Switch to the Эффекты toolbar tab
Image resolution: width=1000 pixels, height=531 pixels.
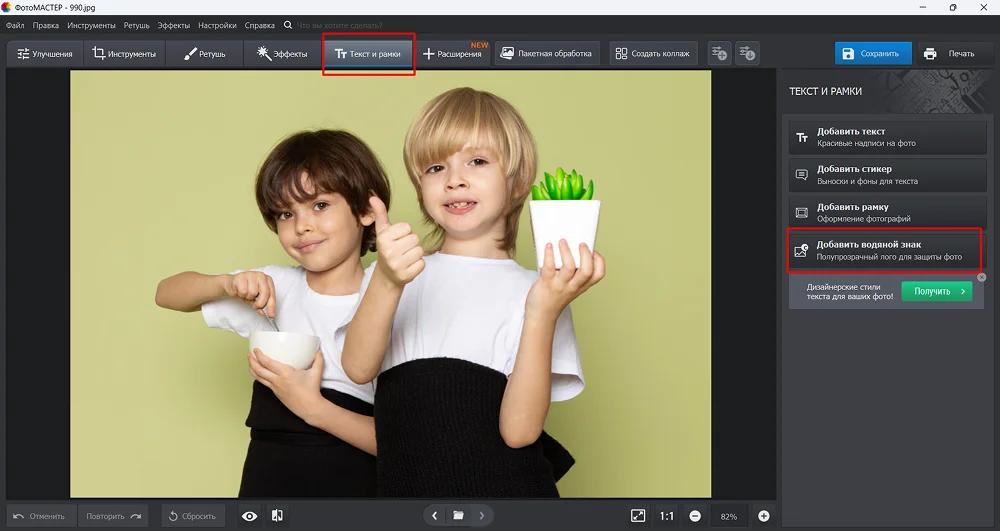point(282,54)
